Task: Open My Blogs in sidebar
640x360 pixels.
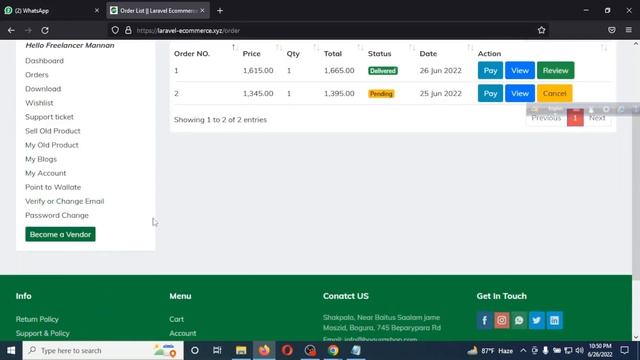Action: (x=41, y=159)
